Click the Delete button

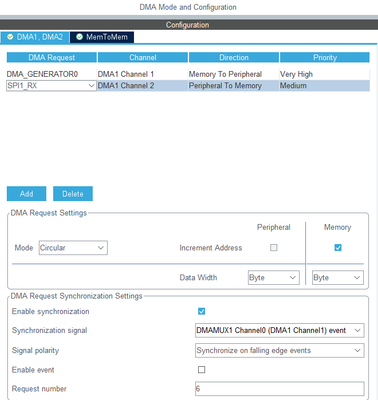click(x=73, y=194)
